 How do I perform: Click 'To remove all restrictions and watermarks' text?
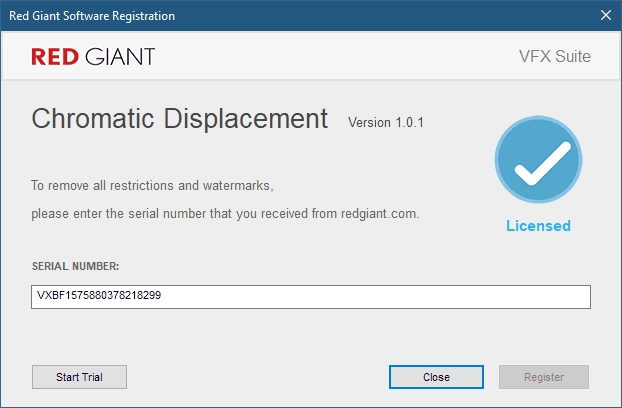click(x=152, y=186)
